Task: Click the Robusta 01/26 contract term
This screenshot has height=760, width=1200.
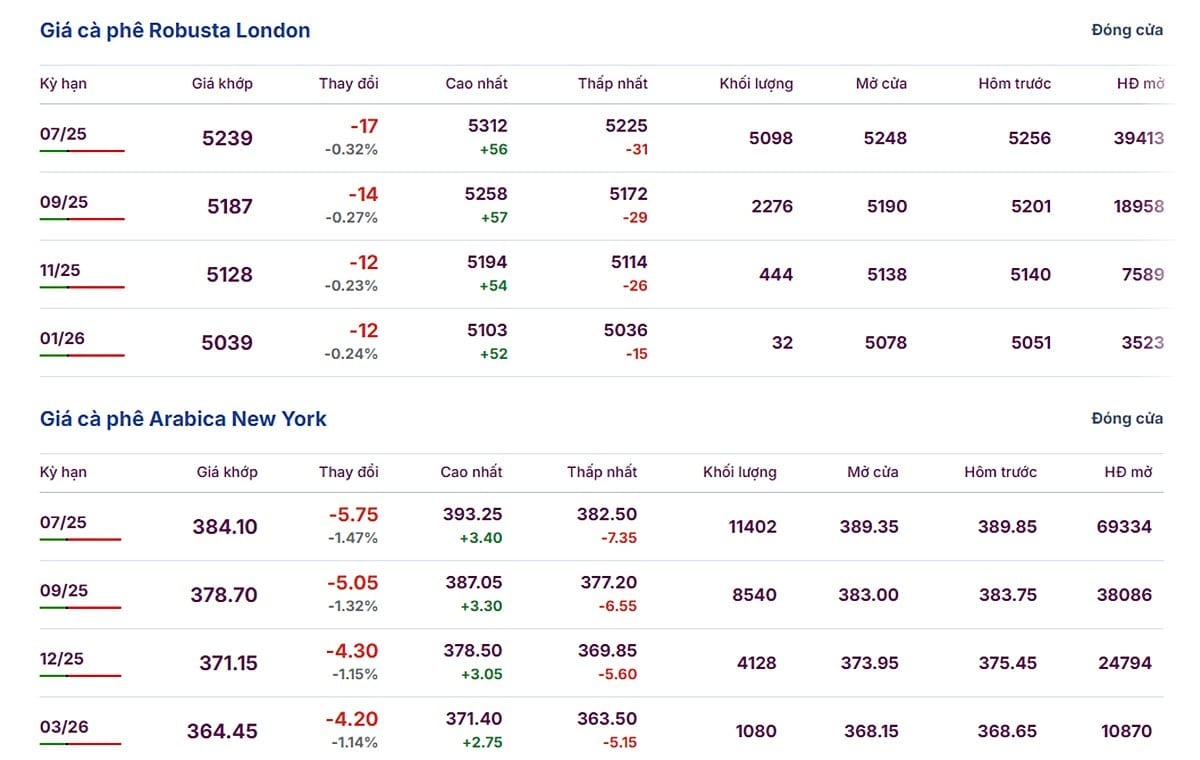Action: [62, 338]
